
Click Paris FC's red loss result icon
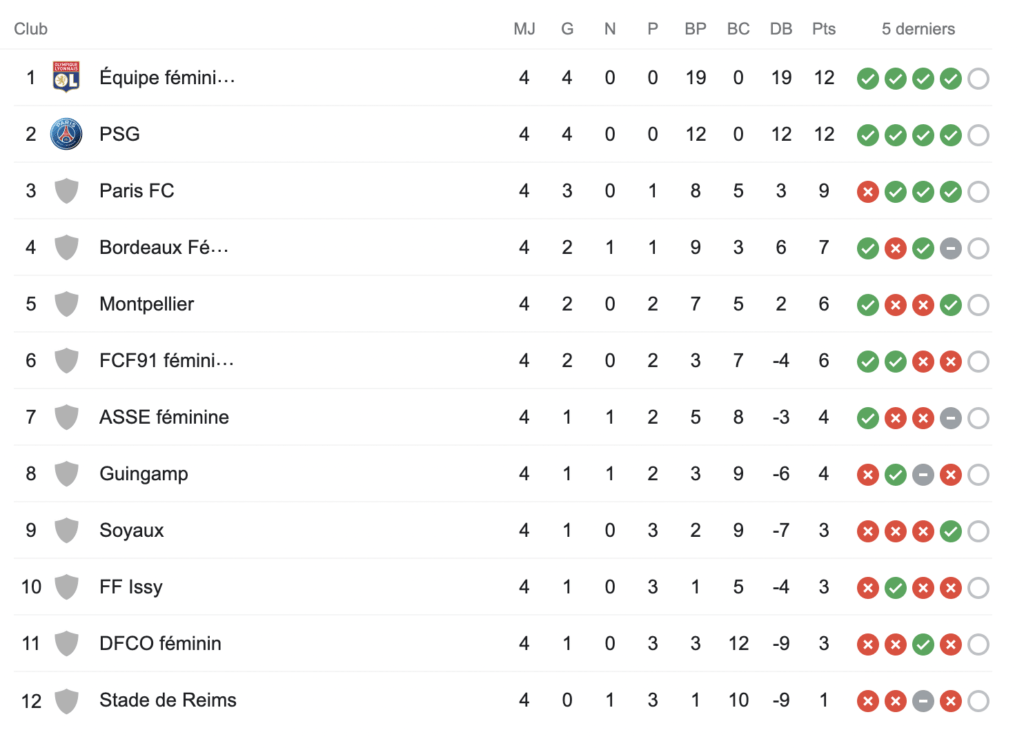(868, 191)
